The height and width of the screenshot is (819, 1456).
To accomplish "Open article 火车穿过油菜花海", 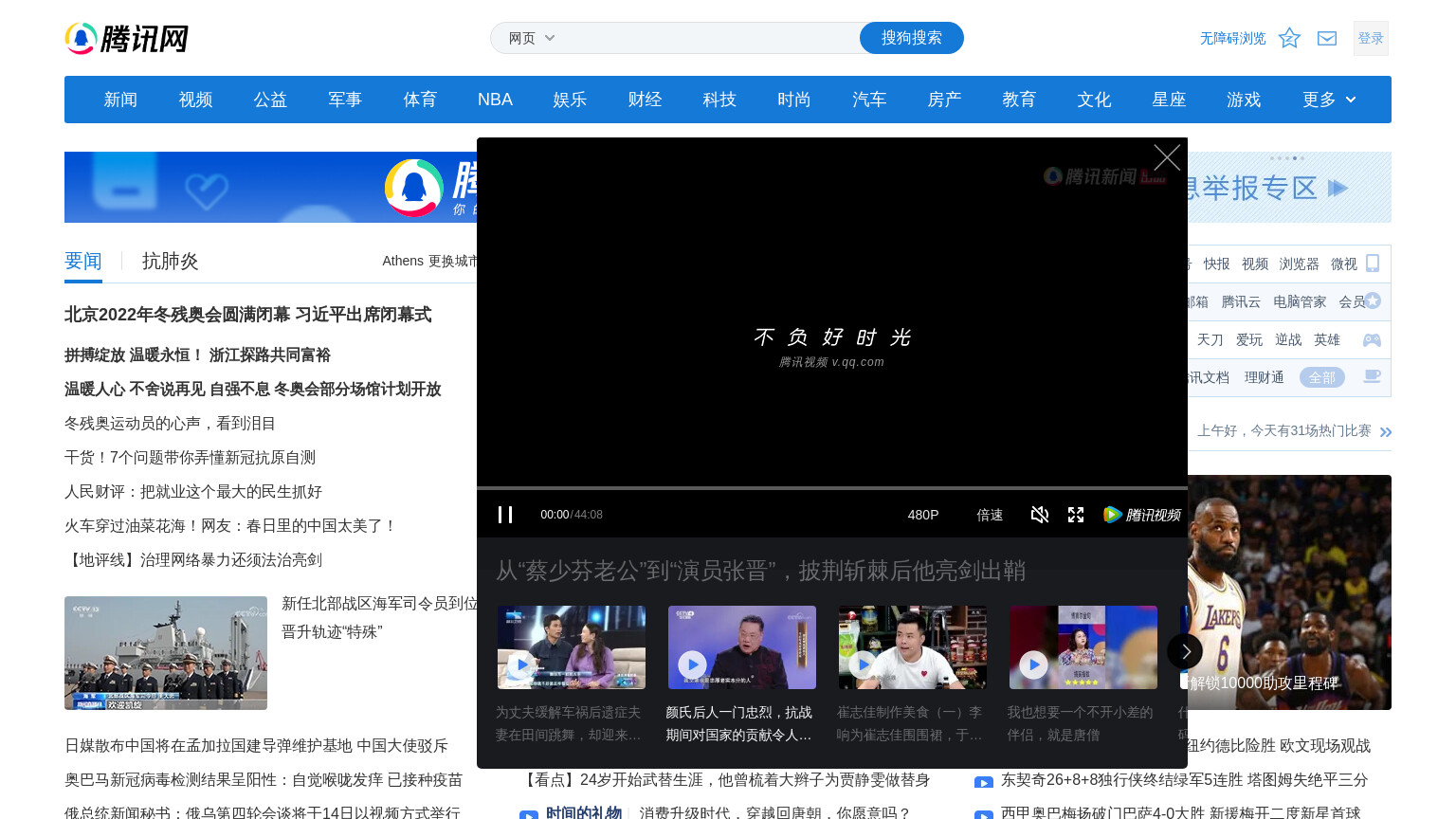I will pyautogui.click(x=230, y=526).
